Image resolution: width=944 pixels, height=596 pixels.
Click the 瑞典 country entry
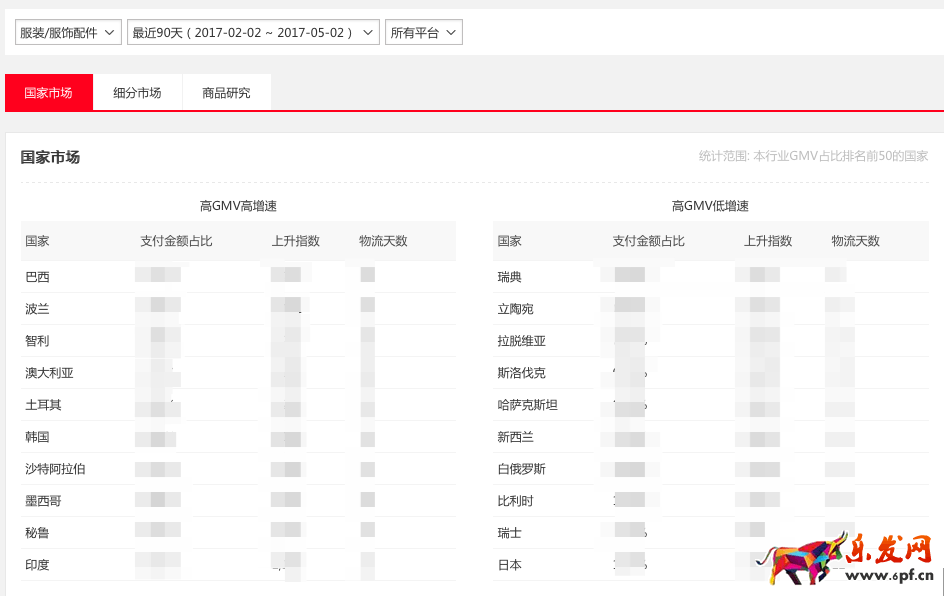509,277
